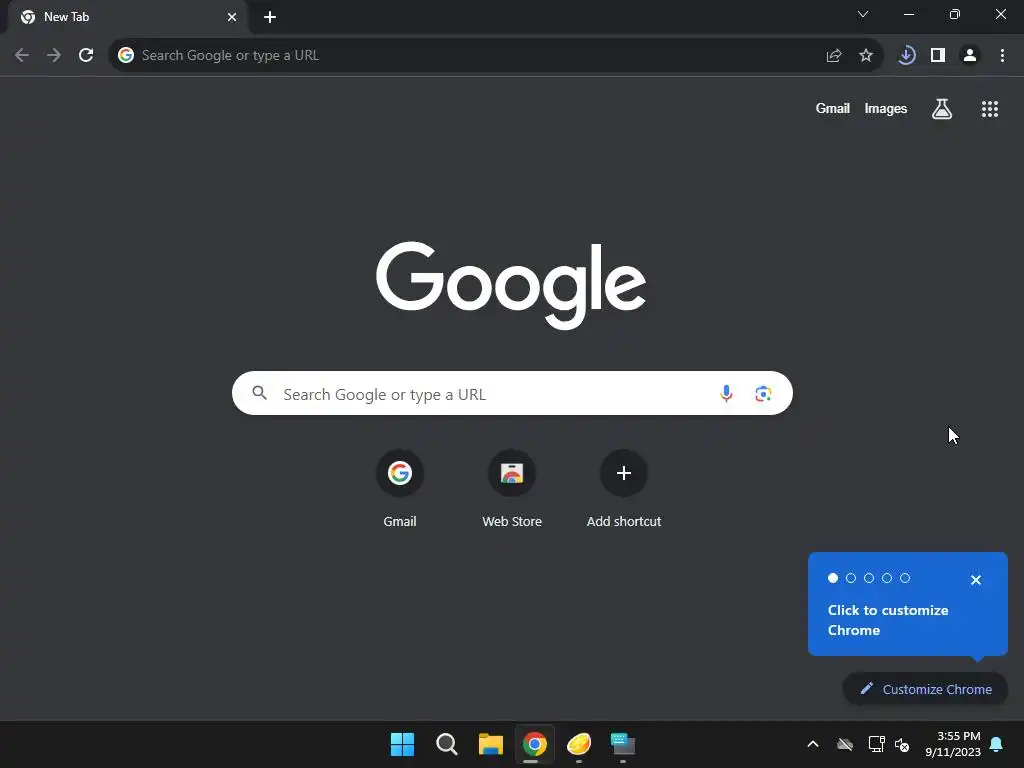Image resolution: width=1024 pixels, height=768 pixels.
Task: Search by image with Lens icon
Action: [x=763, y=394]
